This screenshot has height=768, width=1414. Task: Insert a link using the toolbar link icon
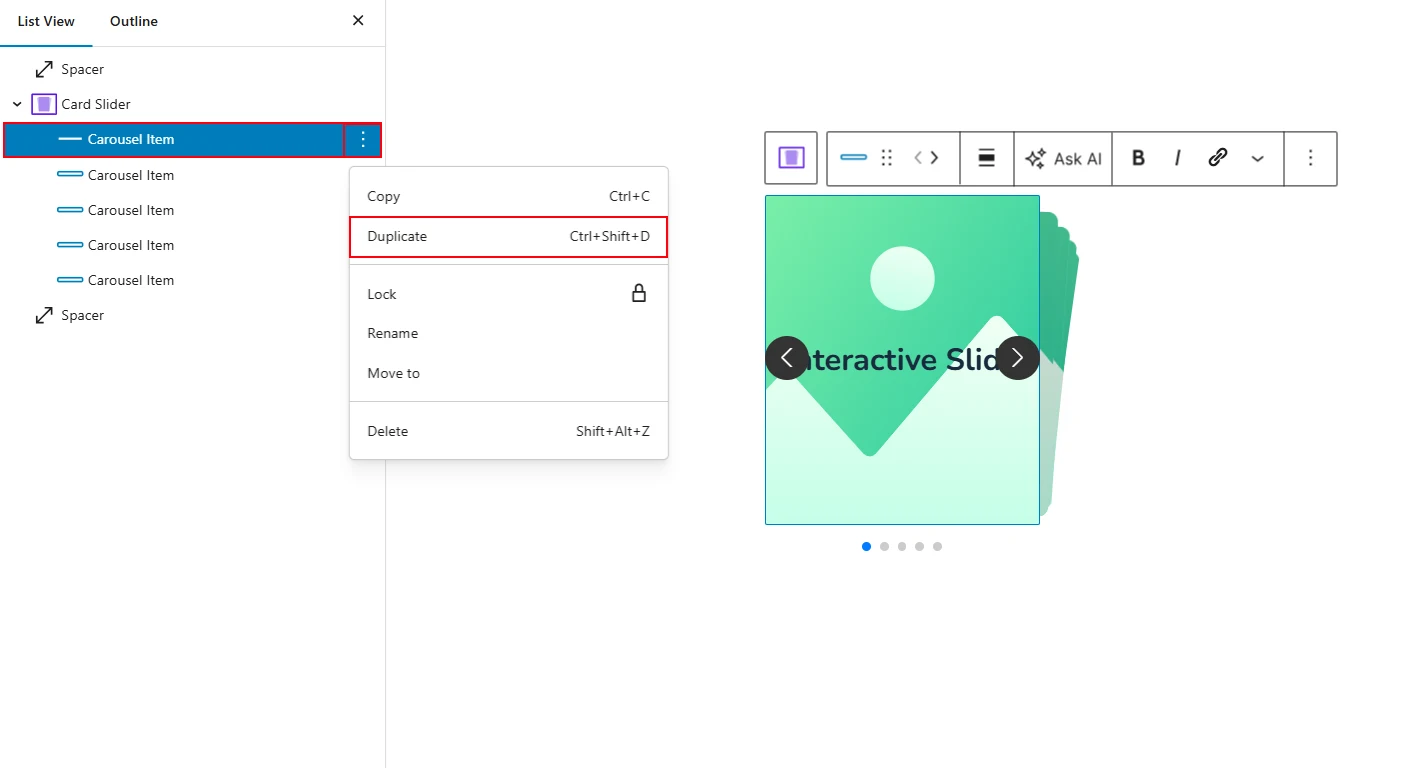[x=1217, y=158]
